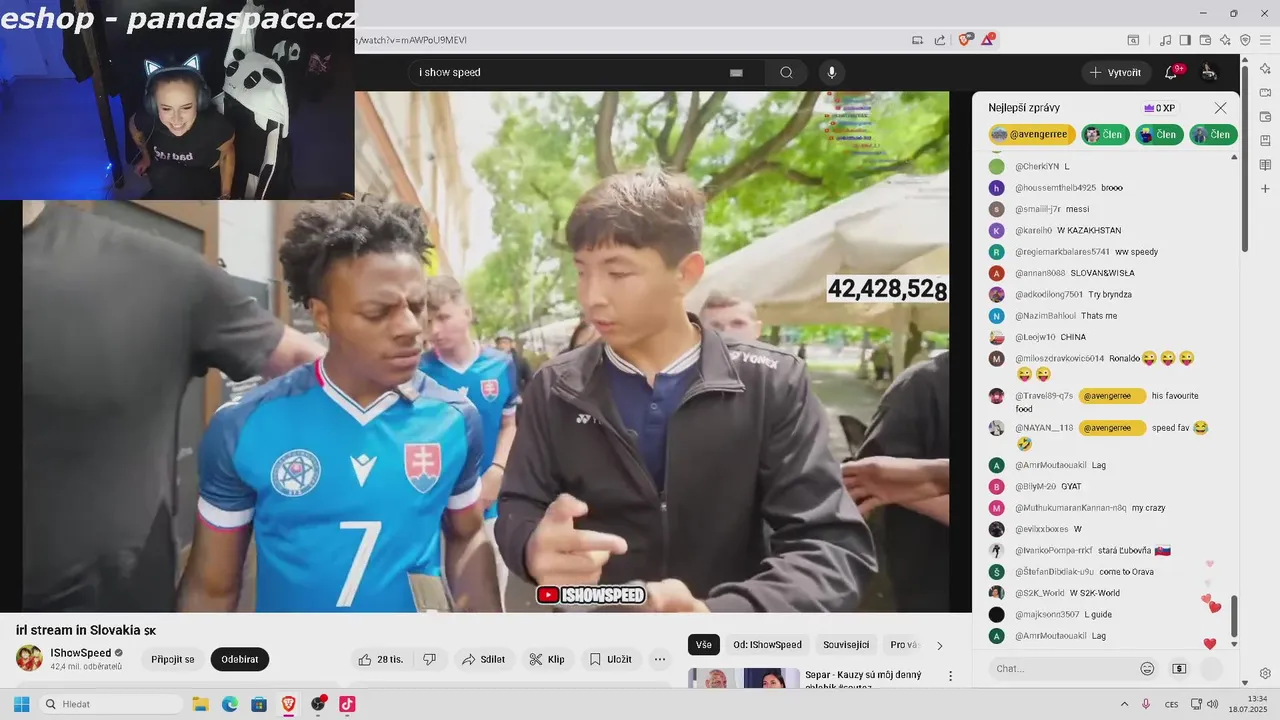Screen dimensions: 1280x720
Task: Click the install/cast screen icon in address bar
Action: 917,40
